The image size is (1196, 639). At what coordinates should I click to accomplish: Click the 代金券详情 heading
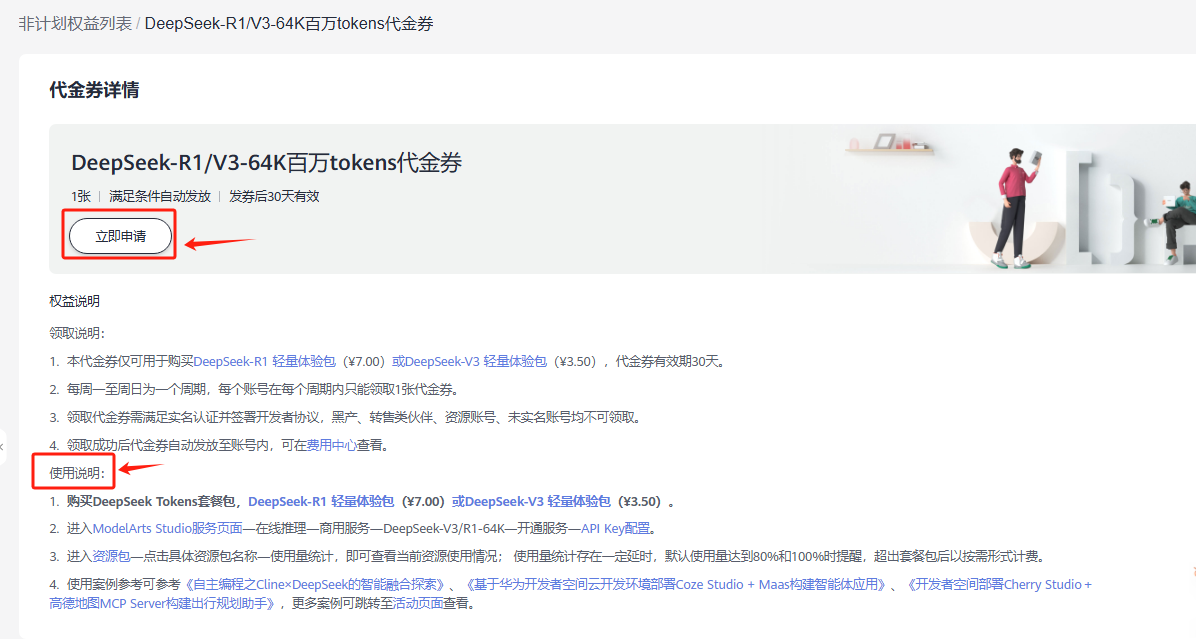(x=95, y=90)
